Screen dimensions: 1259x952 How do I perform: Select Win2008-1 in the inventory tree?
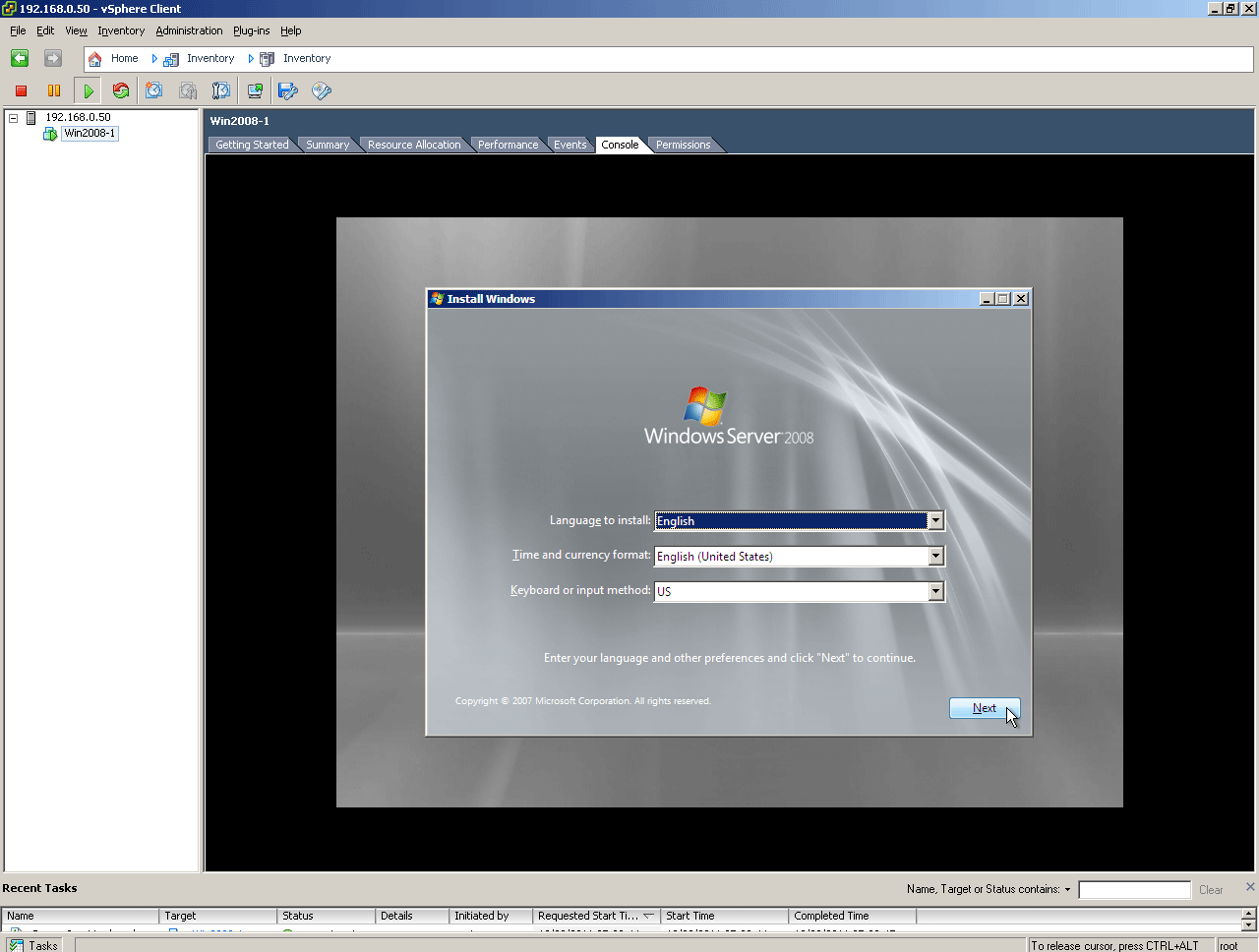click(x=90, y=134)
